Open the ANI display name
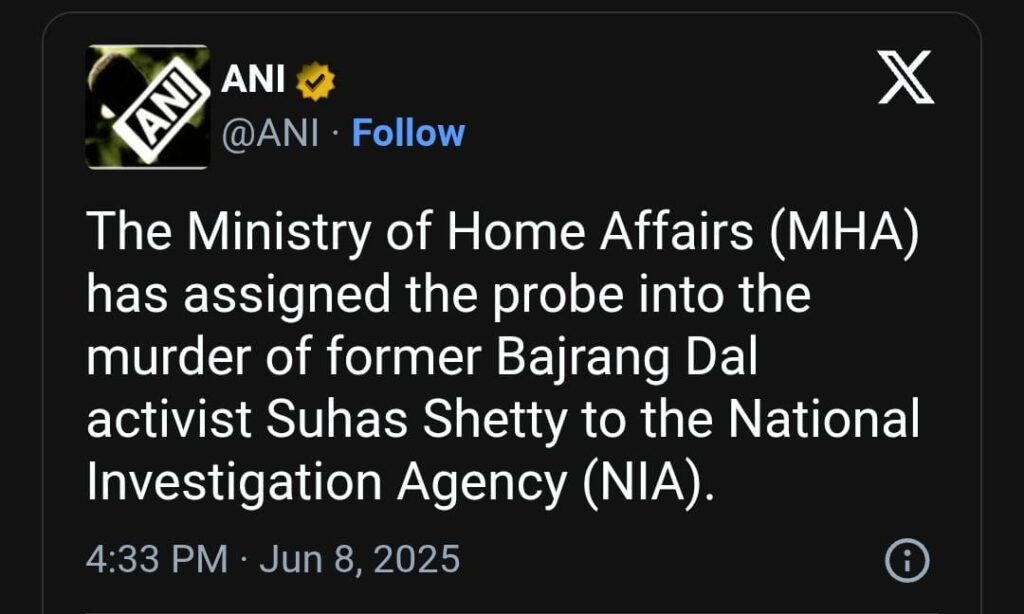 click(x=252, y=80)
